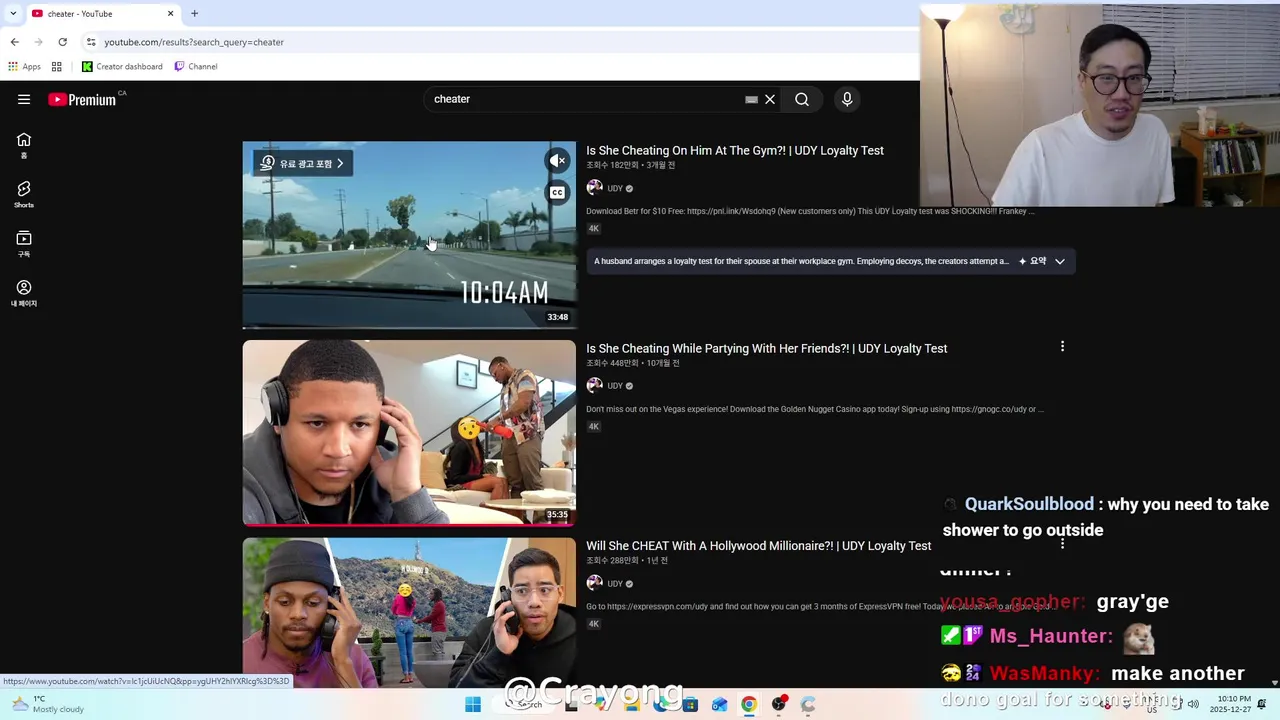Open UDY channel under the Partying video
The image size is (1280, 720).
coord(615,386)
